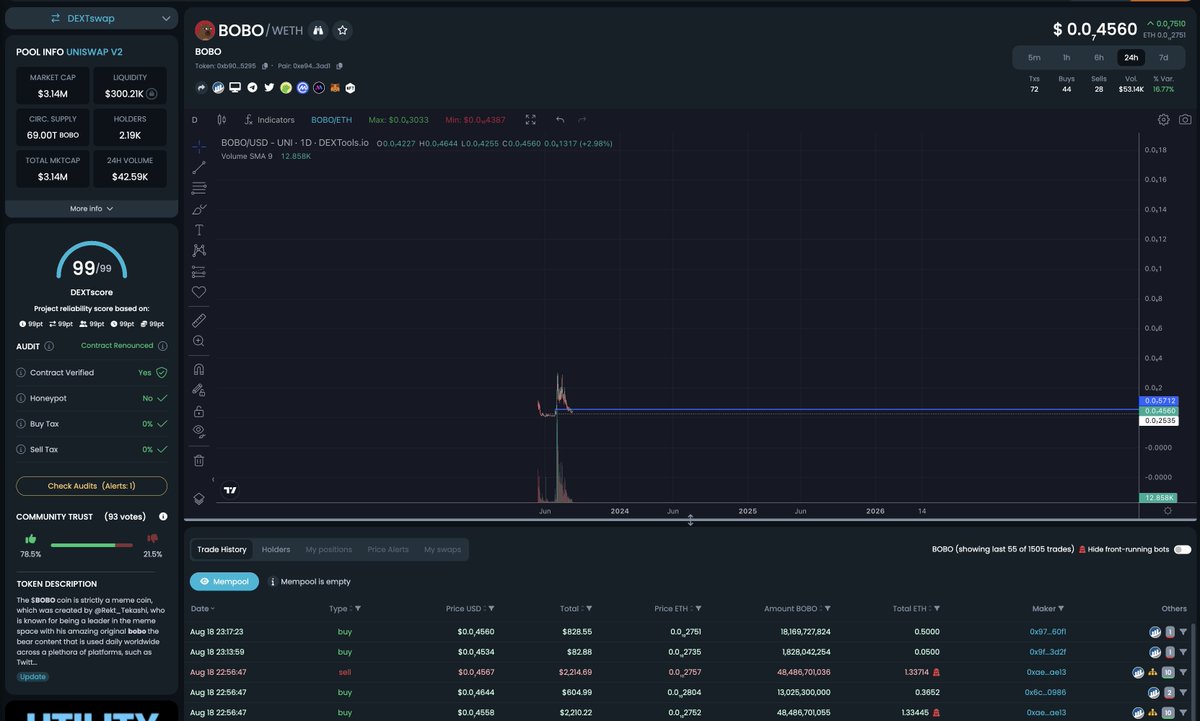Viewport: 1200px width, 721px height.
Task: Take a chart snapshot with camera
Action: coord(1185,119)
